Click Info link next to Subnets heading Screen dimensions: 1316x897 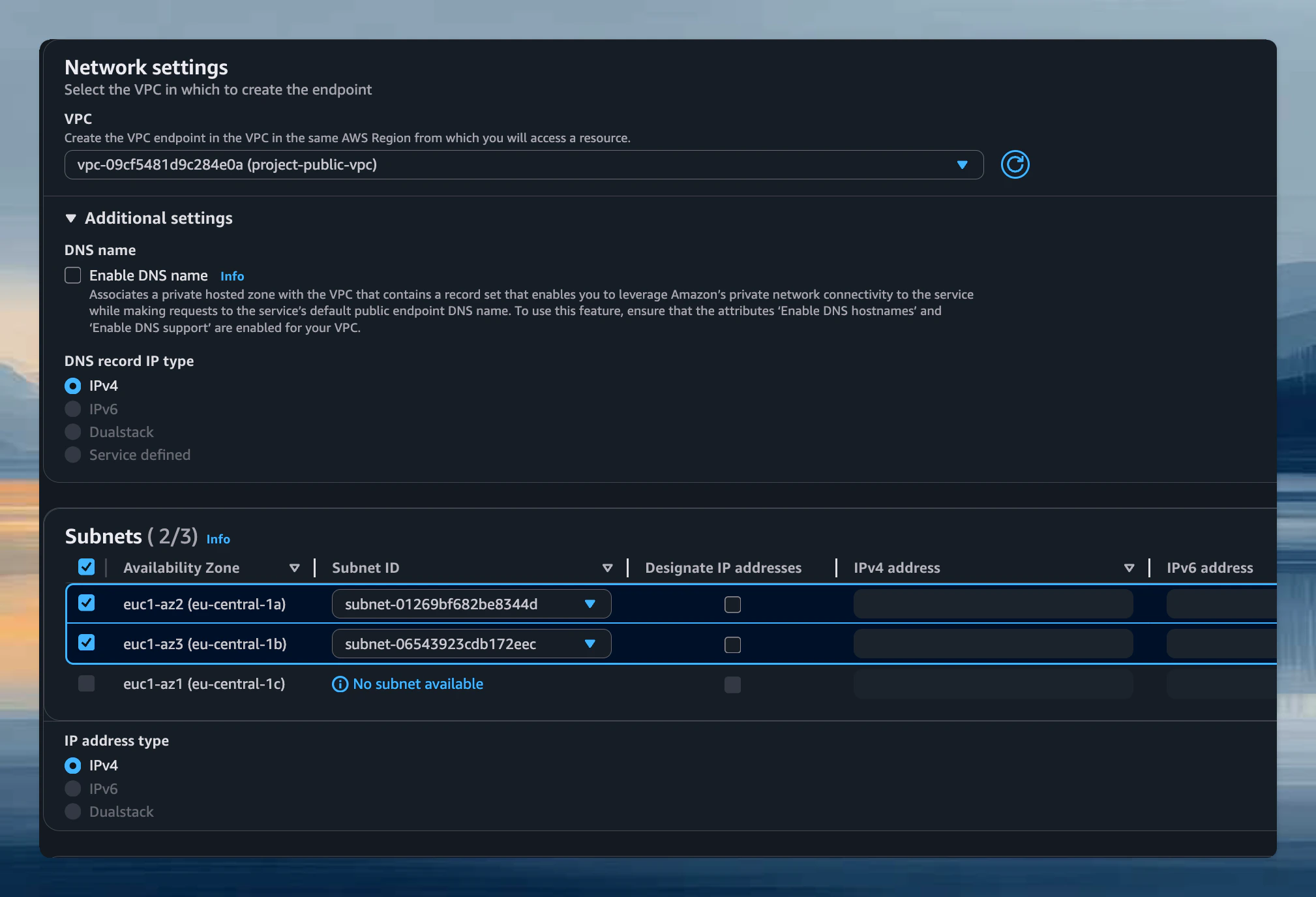(x=218, y=539)
